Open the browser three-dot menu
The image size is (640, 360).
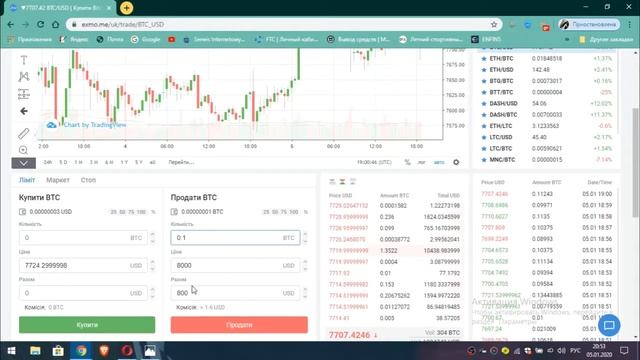pyautogui.click(x=630, y=24)
